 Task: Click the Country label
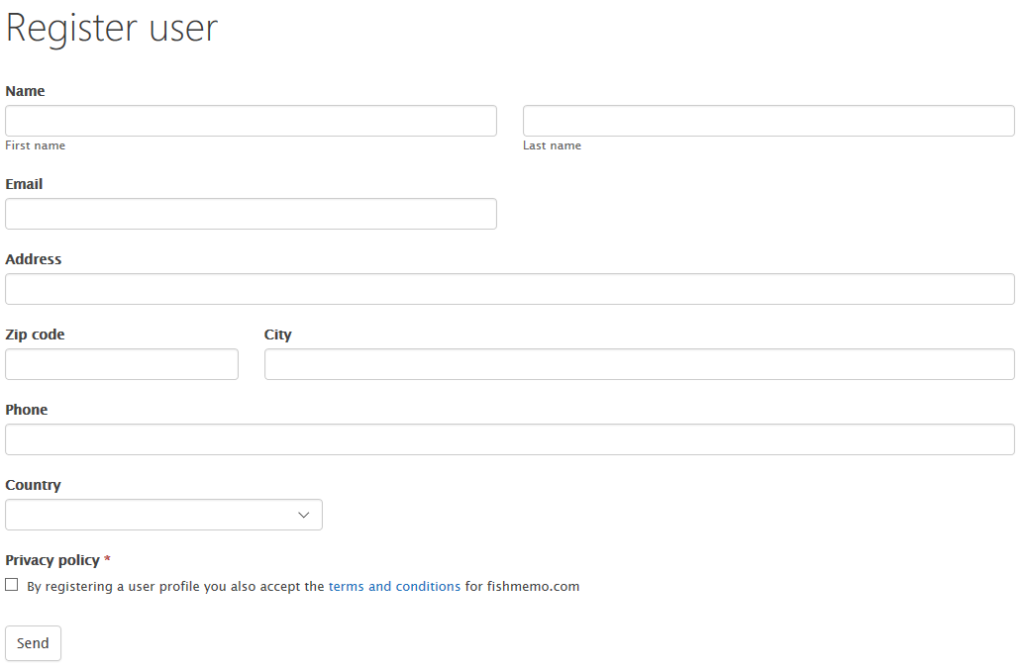click(x=33, y=485)
